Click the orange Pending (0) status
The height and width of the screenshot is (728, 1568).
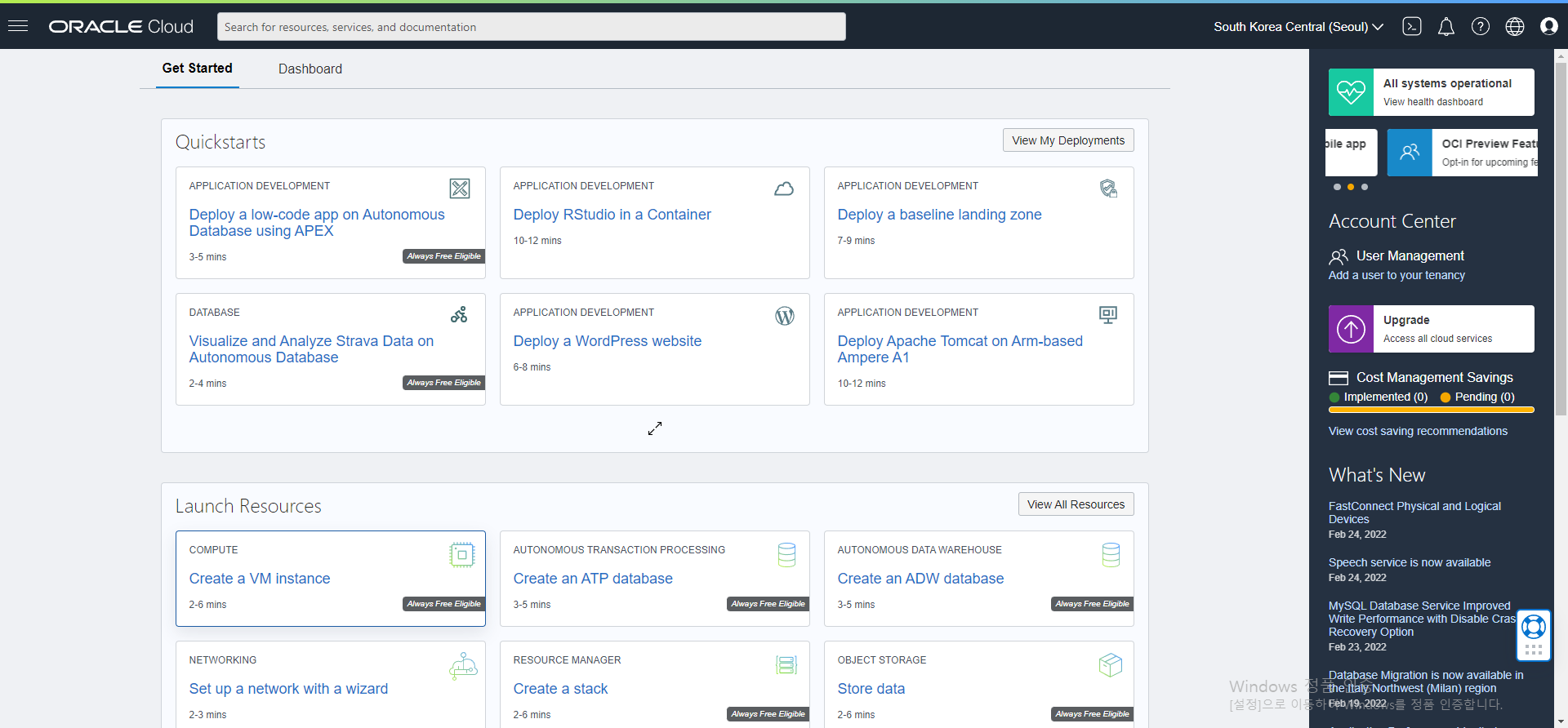[x=1477, y=397]
